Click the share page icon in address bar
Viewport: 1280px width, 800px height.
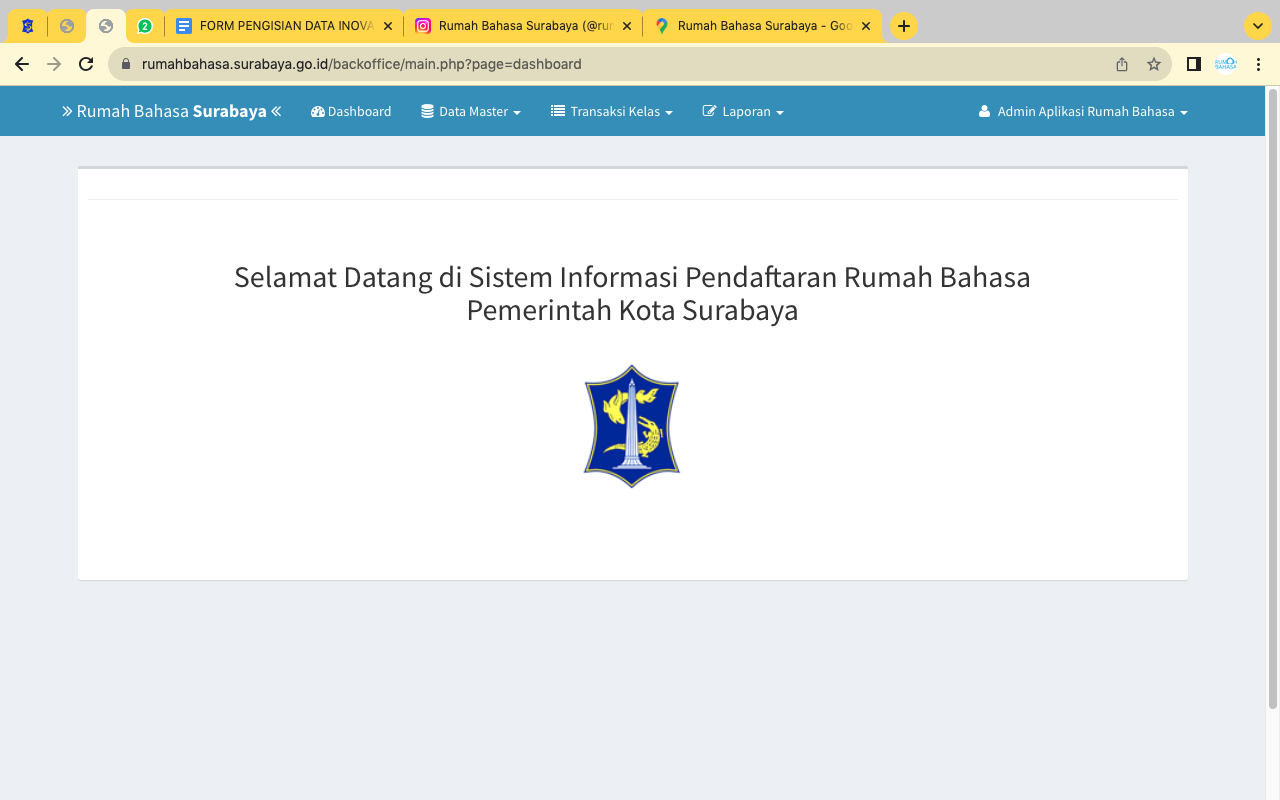tap(1122, 64)
